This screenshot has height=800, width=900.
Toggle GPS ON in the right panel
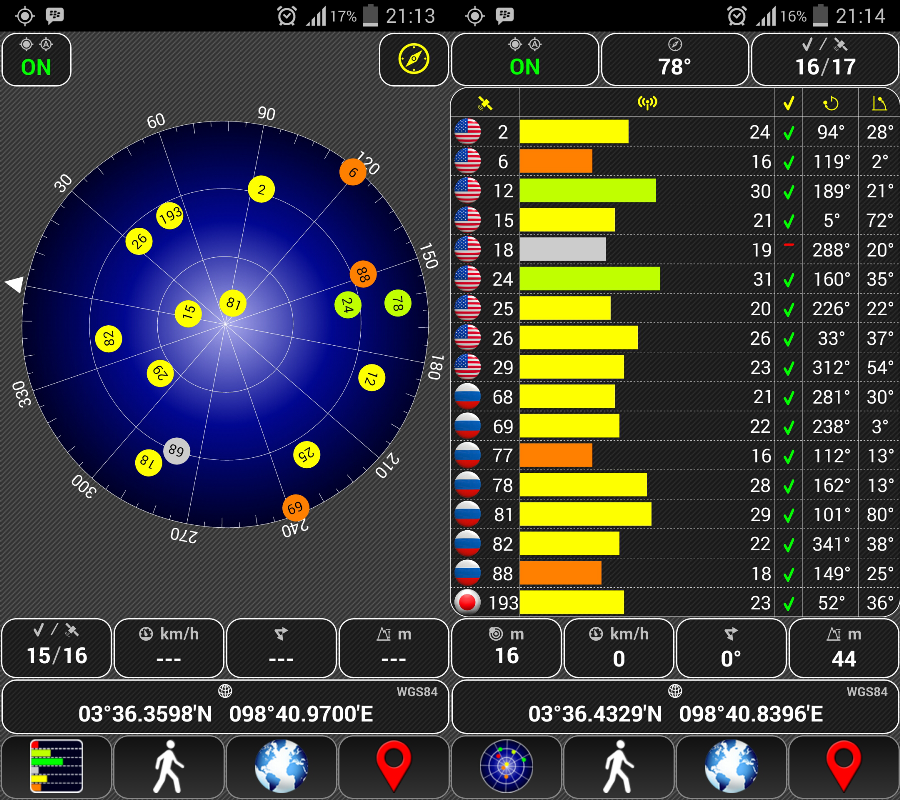524,59
